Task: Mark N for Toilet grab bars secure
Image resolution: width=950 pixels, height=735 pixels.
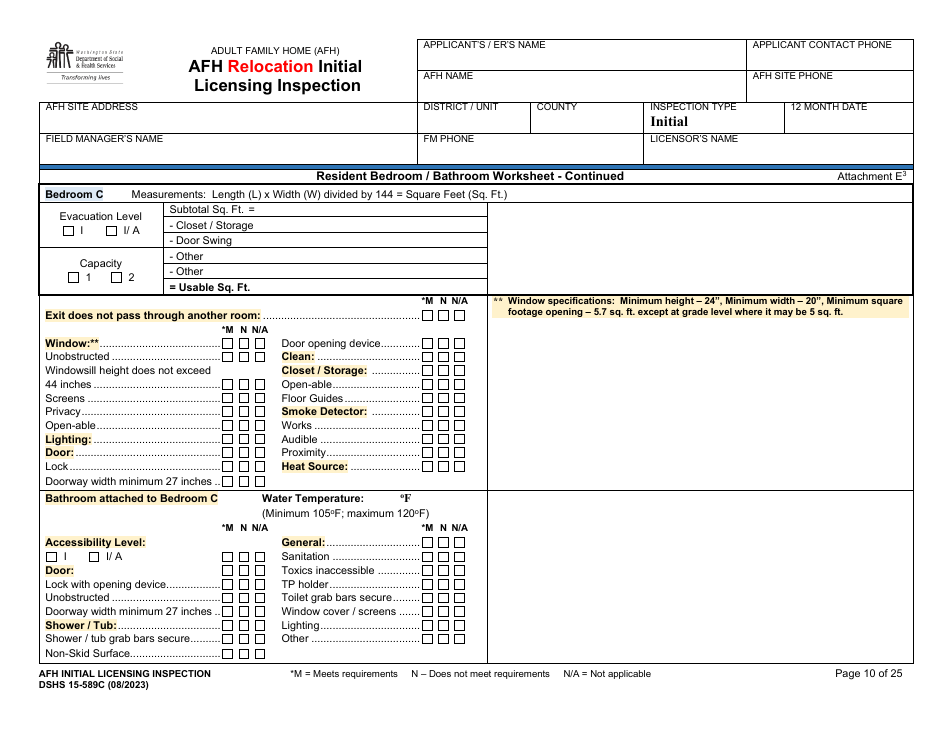Action: click(441, 598)
